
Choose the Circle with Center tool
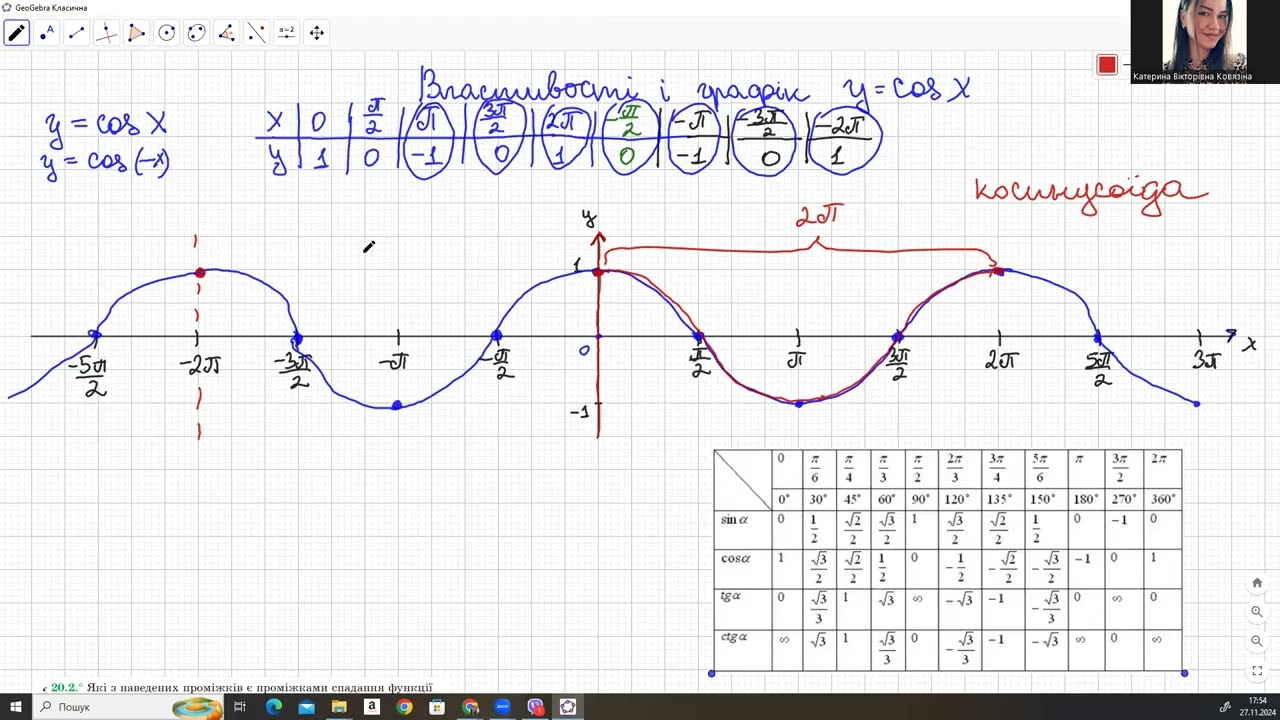tap(167, 33)
